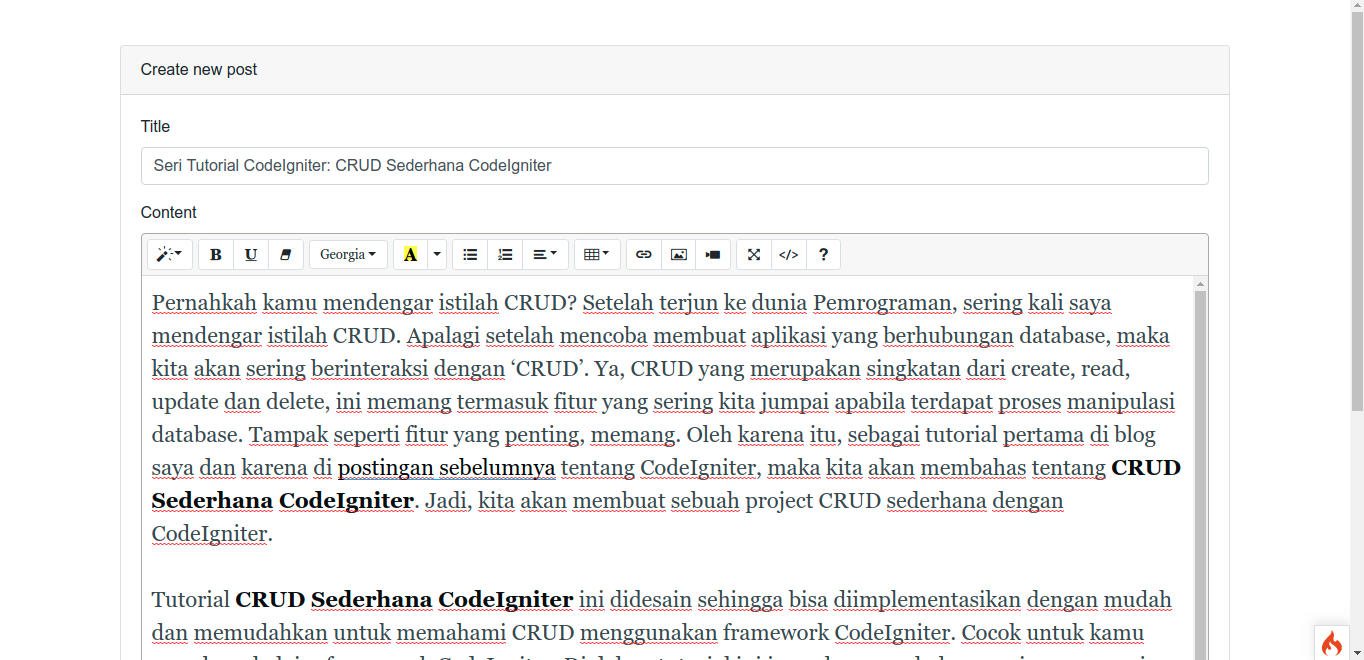The height and width of the screenshot is (660, 1364).
Task: Open the Georgia font family dropdown
Action: 347,254
